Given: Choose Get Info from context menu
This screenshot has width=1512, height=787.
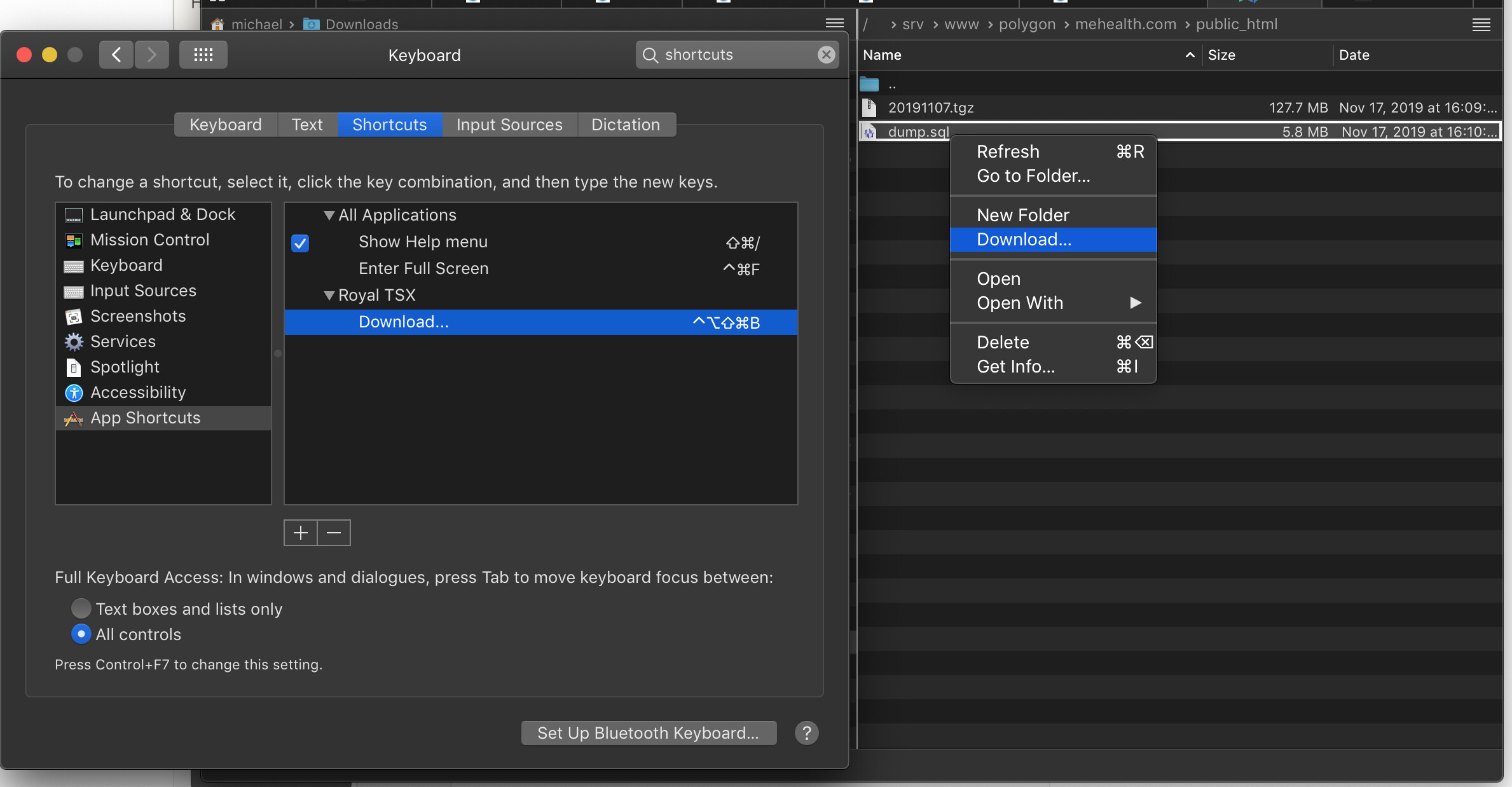Looking at the screenshot, I should [x=1015, y=367].
